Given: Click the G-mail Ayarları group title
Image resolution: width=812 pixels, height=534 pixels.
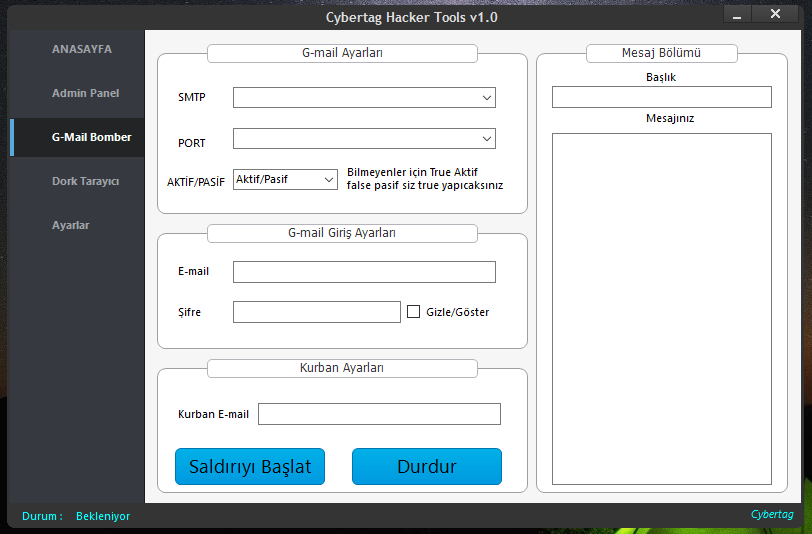Looking at the screenshot, I should tap(342, 53).
